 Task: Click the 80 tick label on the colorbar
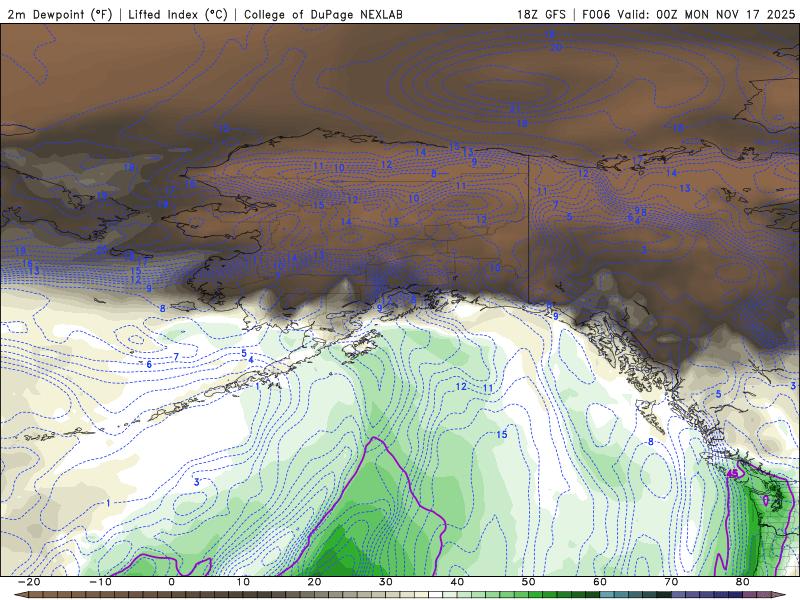(x=743, y=582)
